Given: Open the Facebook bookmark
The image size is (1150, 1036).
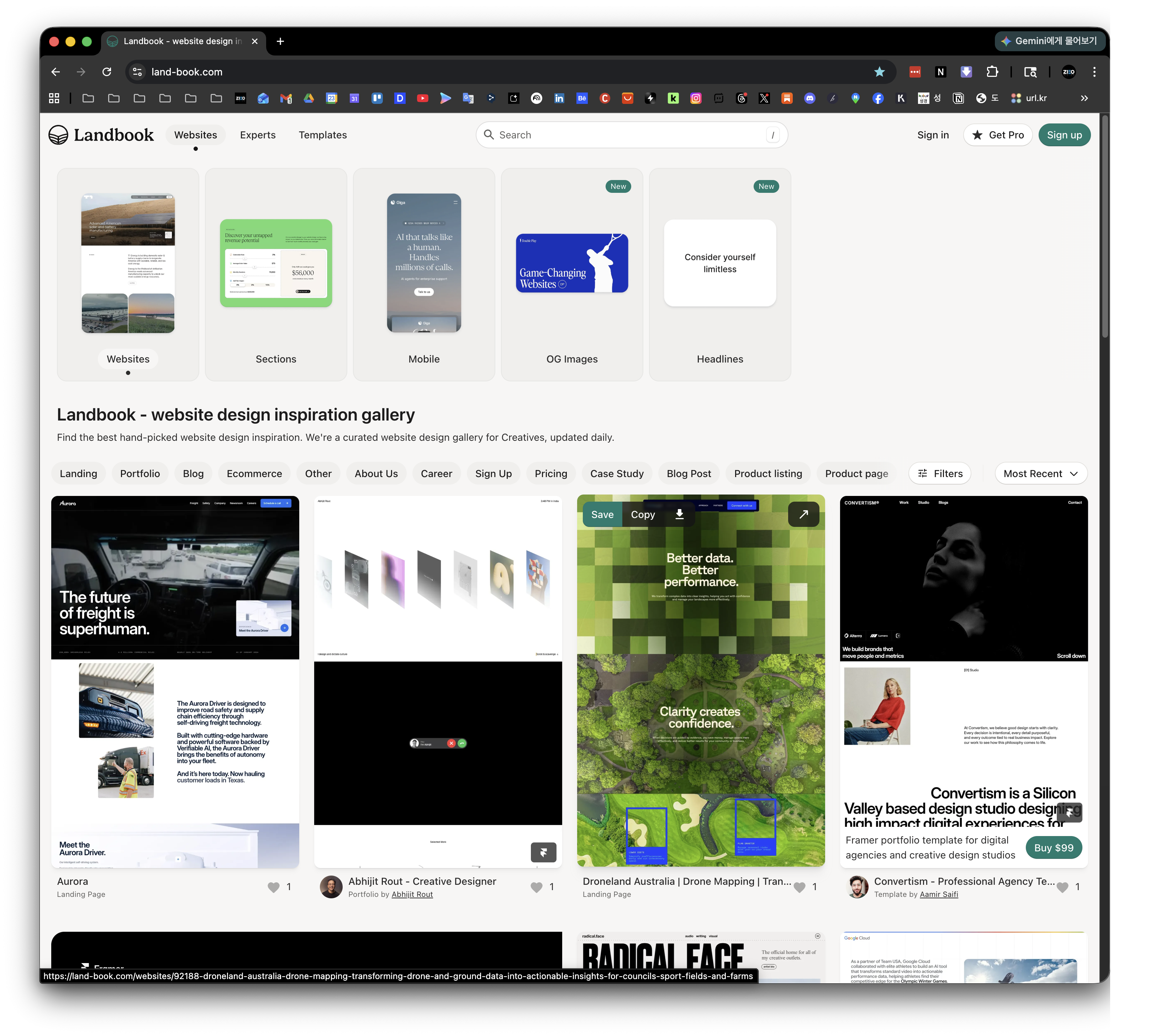Looking at the screenshot, I should pos(878,99).
